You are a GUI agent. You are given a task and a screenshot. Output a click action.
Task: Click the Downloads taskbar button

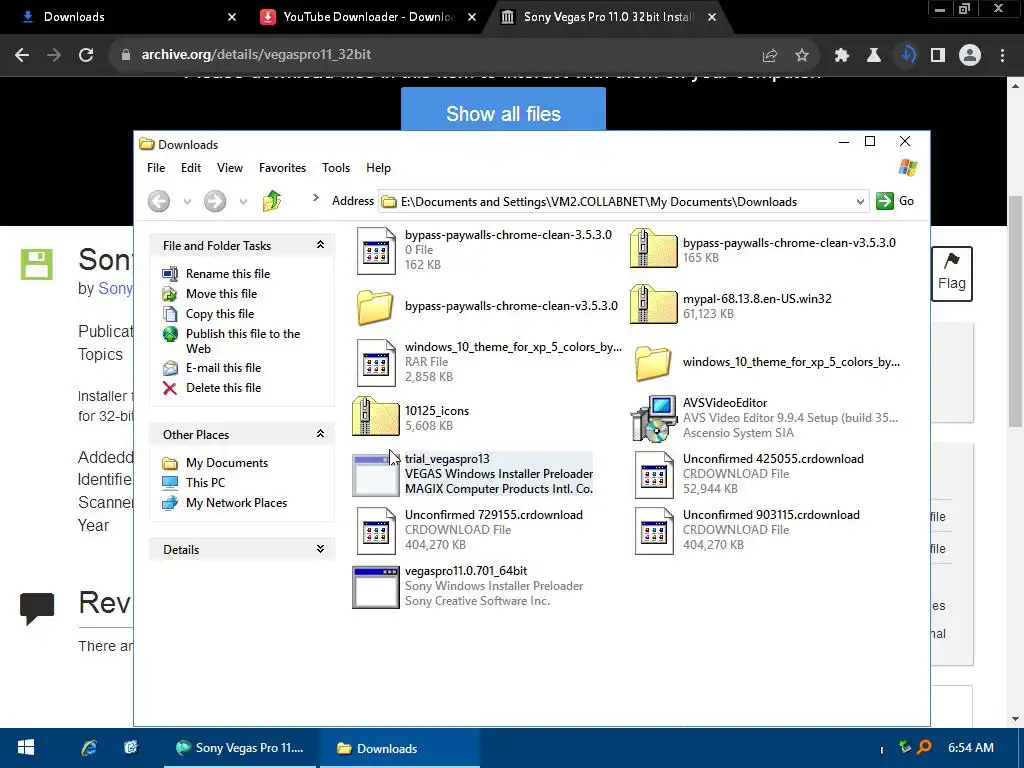[x=400, y=748]
